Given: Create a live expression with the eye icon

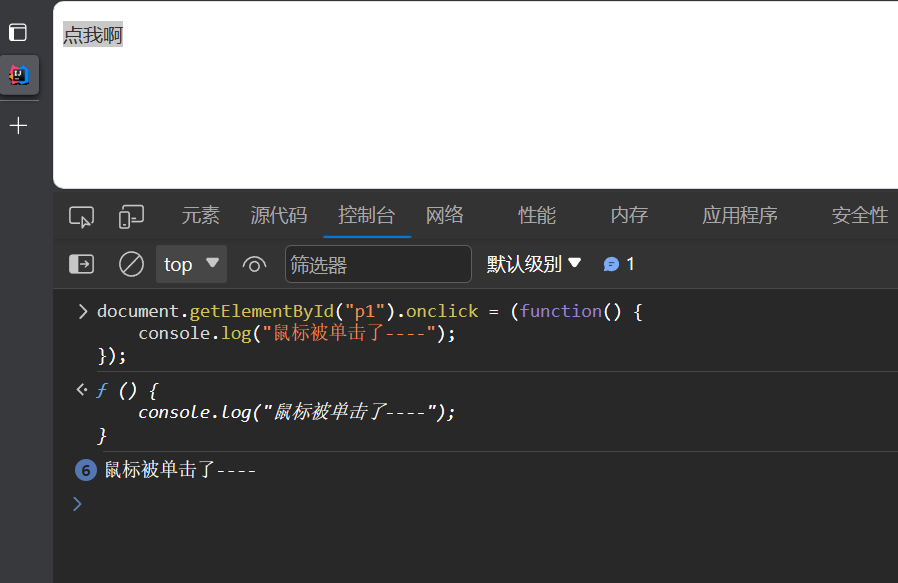Looking at the screenshot, I should 254,264.
